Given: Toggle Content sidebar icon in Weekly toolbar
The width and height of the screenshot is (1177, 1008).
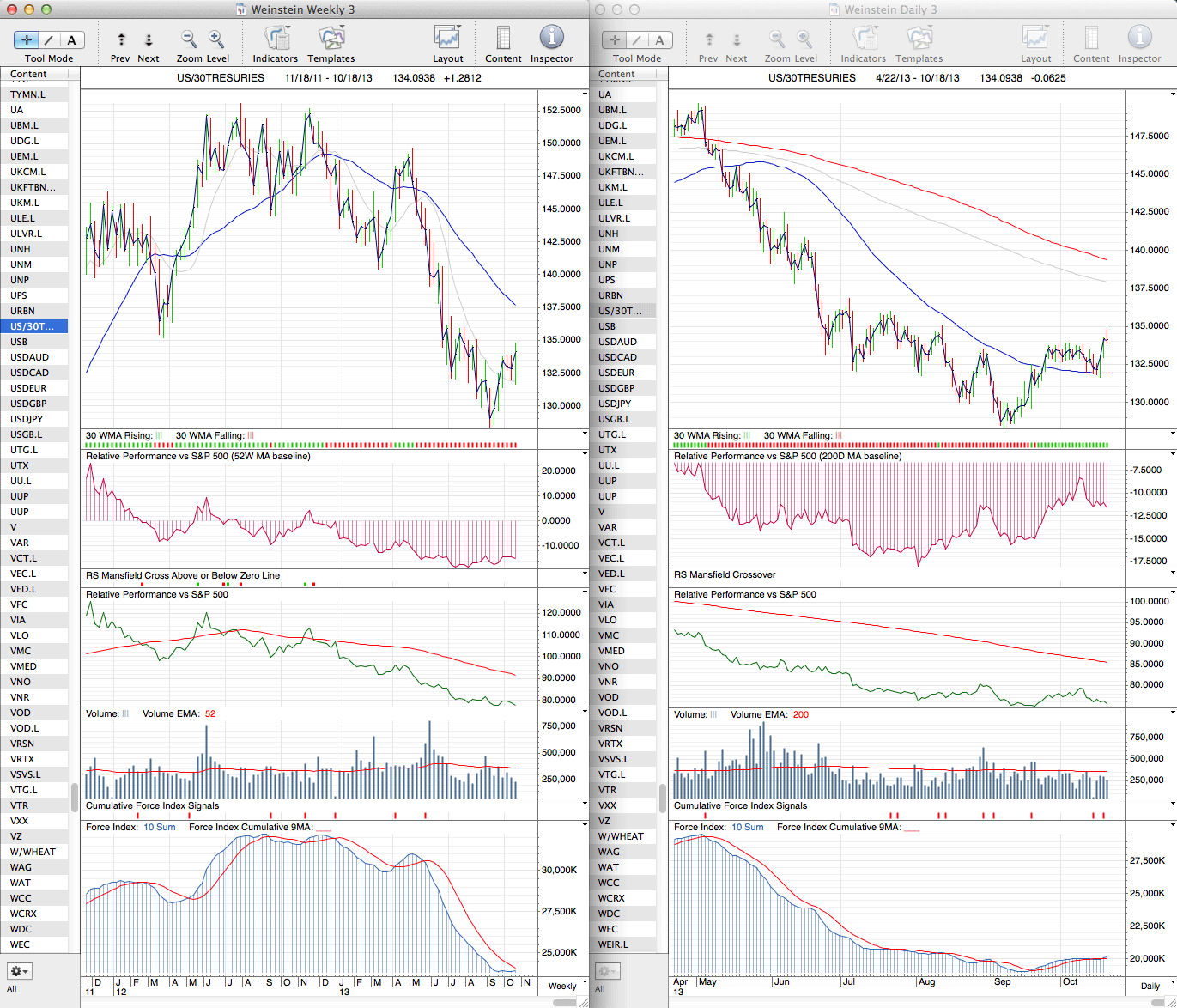Looking at the screenshot, I should pyautogui.click(x=503, y=39).
